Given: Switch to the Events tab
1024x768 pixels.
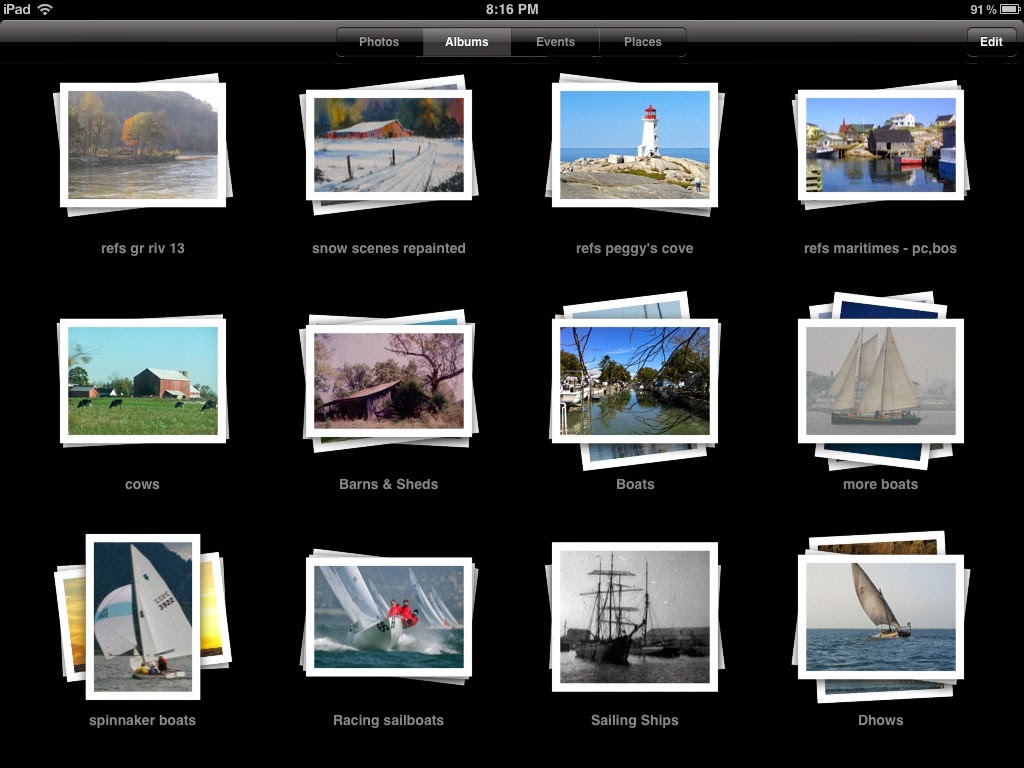Looking at the screenshot, I should coord(555,42).
